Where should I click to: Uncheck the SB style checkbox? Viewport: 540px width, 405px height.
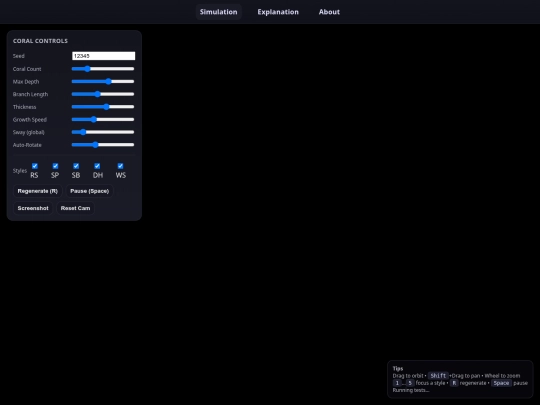[76, 166]
